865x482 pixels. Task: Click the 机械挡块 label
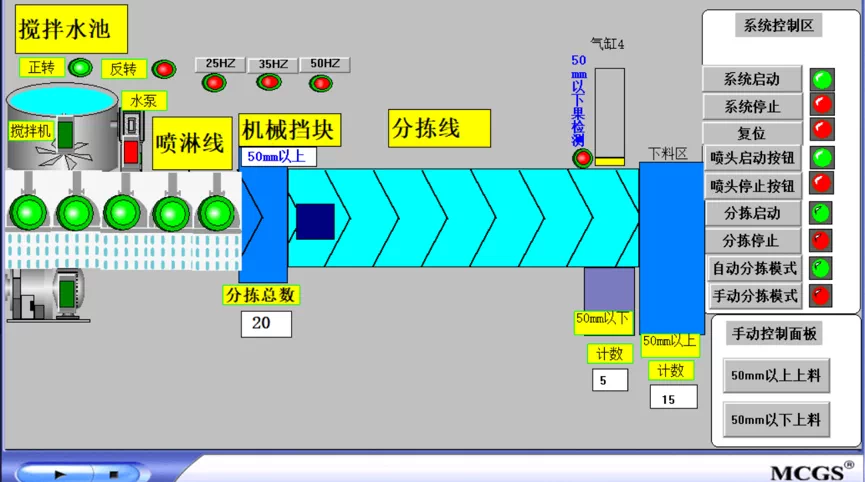point(290,130)
